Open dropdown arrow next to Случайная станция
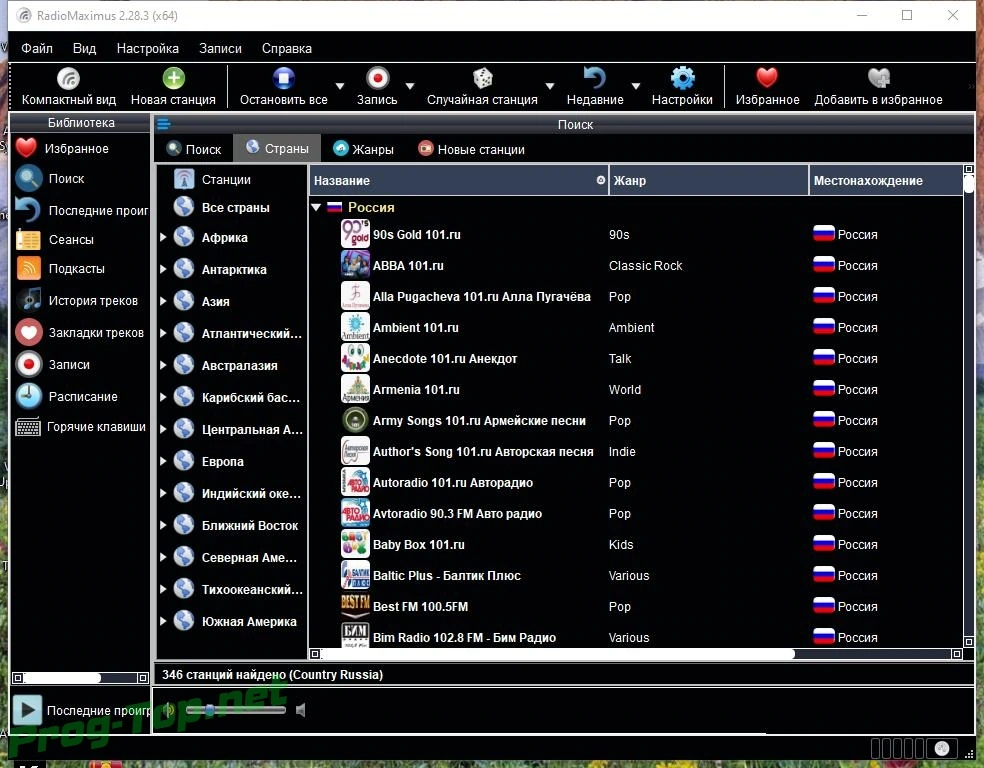Viewport: 984px width, 768px height. tap(550, 86)
